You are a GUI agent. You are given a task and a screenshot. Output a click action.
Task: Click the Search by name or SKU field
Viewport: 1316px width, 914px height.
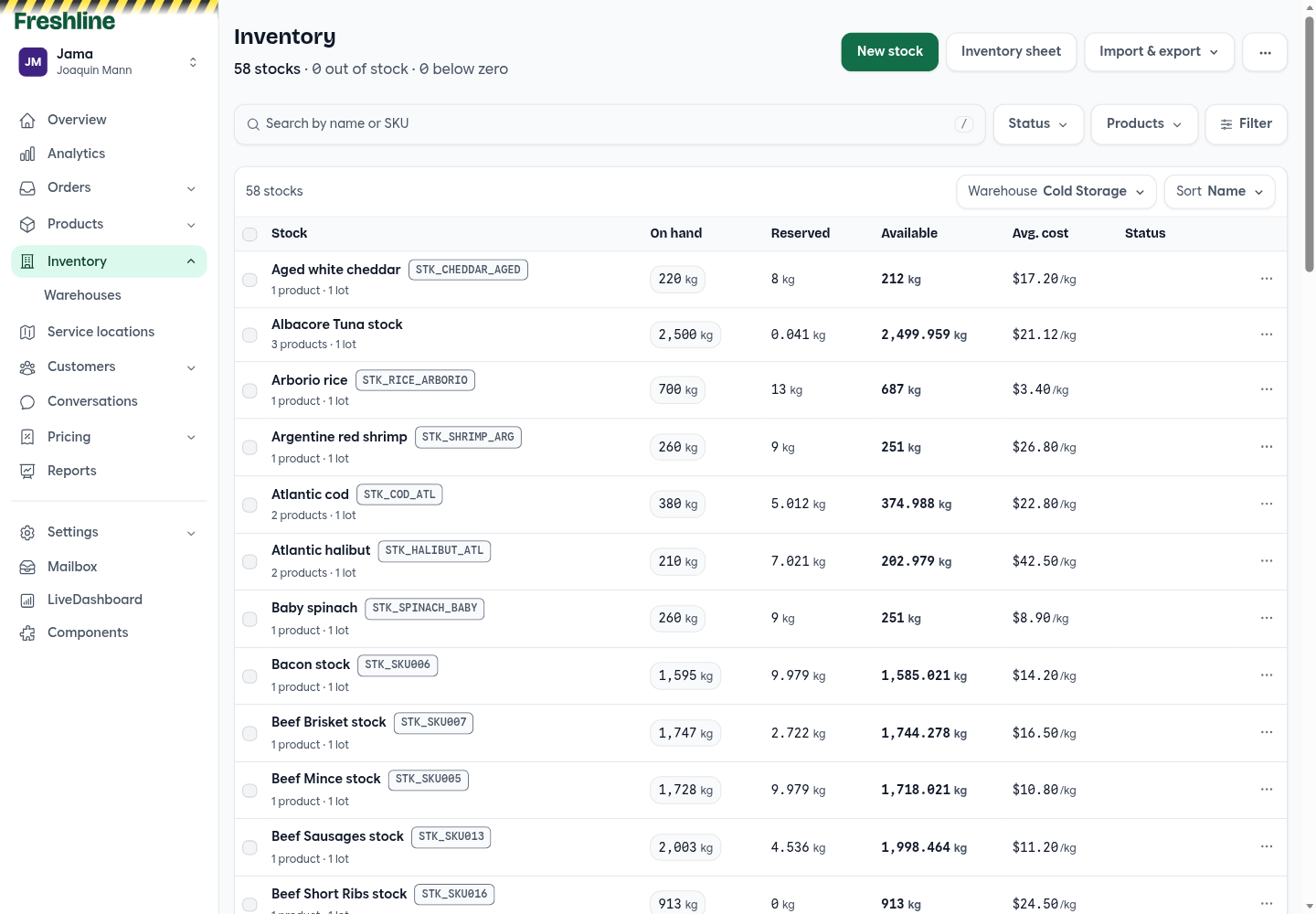coord(610,124)
